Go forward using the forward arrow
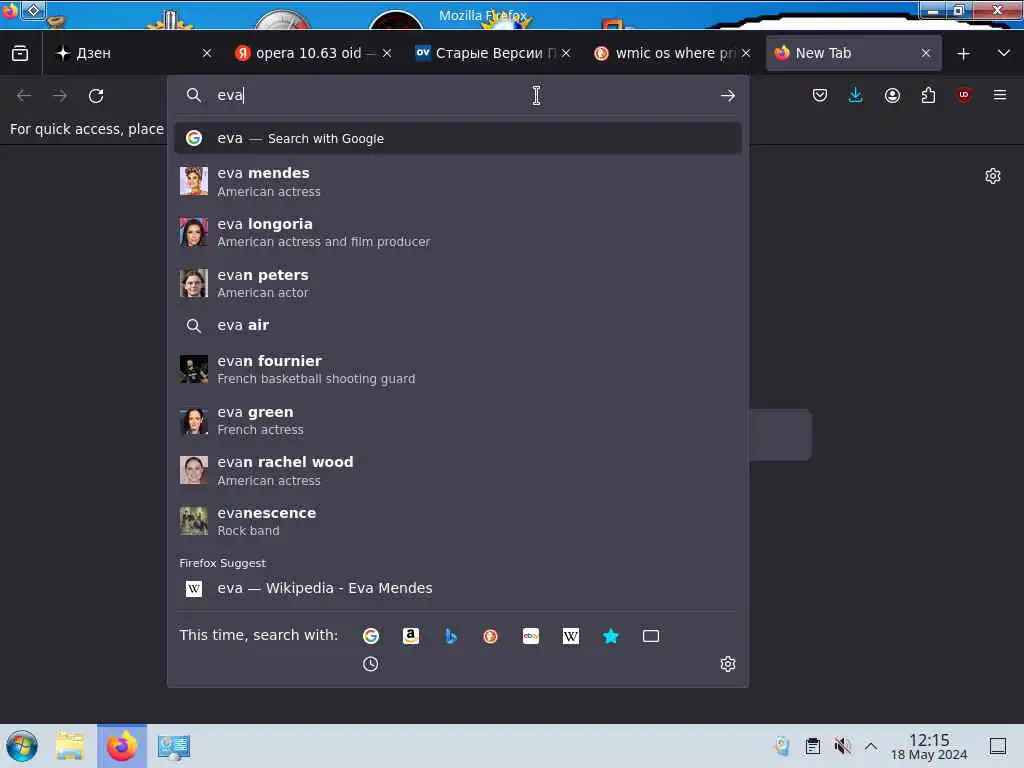Image resolution: width=1024 pixels, height=768 pixels. [60, 96]
